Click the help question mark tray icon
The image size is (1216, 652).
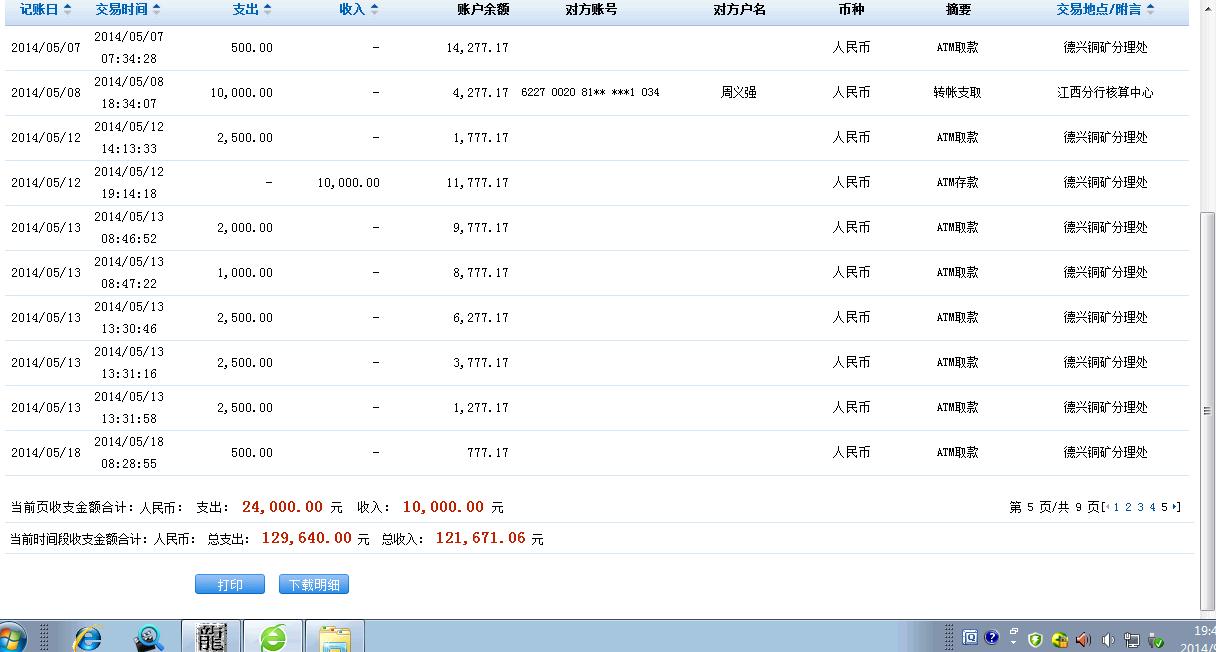pos(992,638)
